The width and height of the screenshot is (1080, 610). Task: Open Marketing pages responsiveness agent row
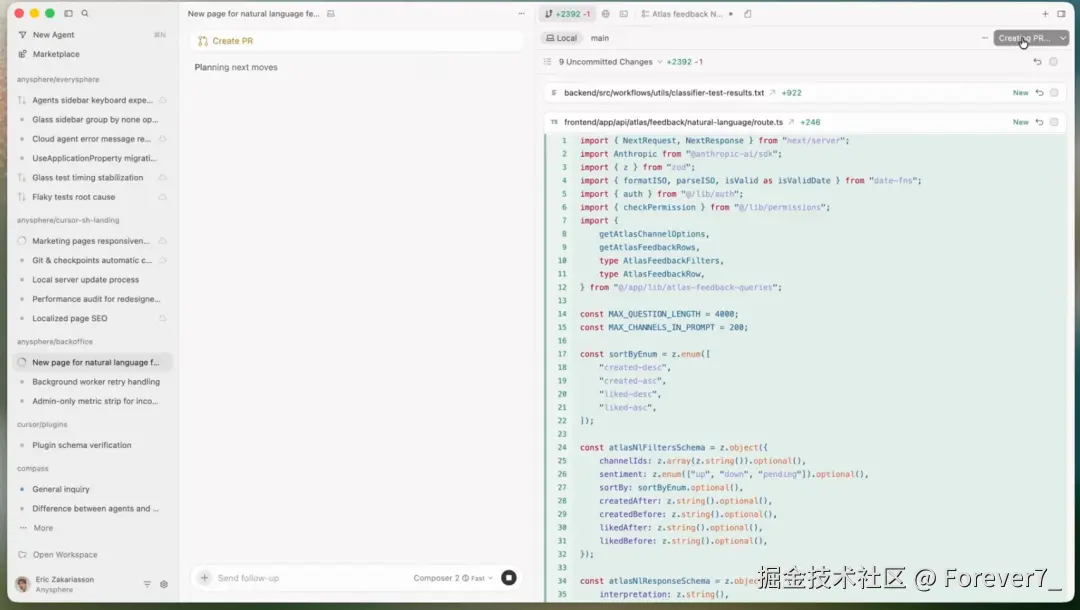click(x=92, y=241)
